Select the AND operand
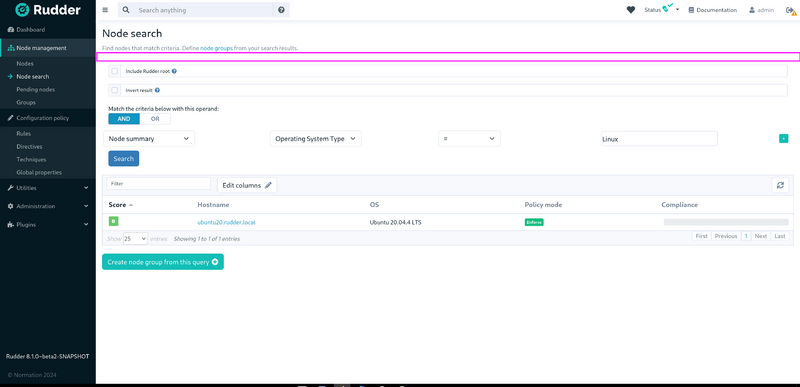 click(124, 119)
